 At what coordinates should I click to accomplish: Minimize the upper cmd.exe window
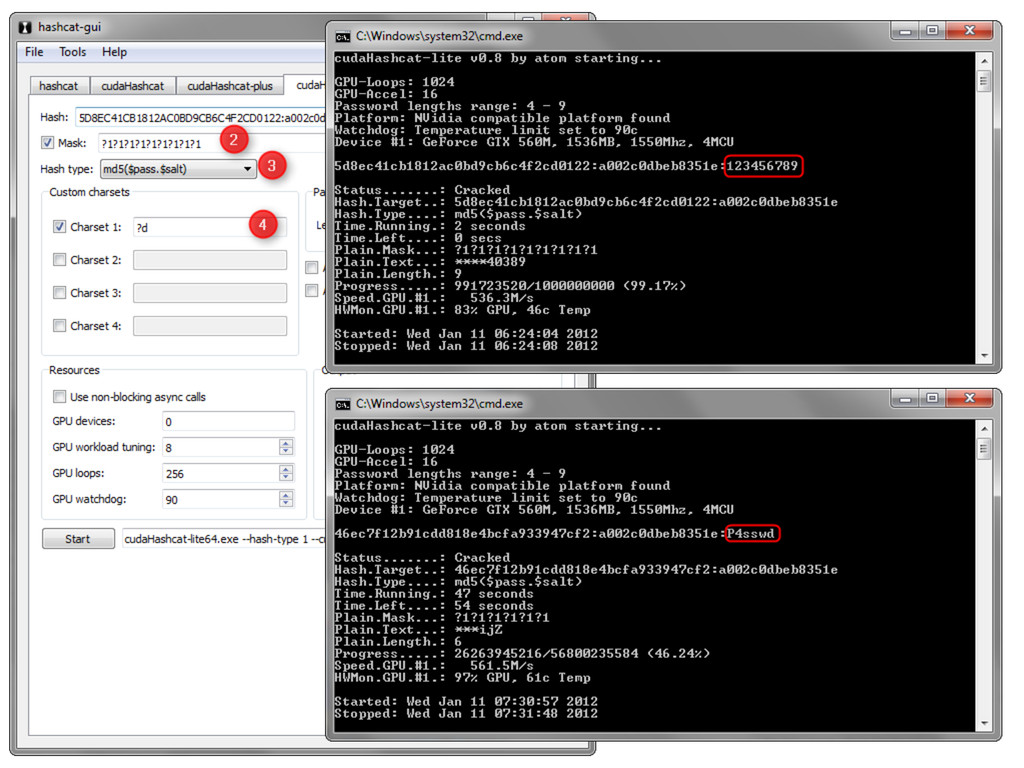[905, 31]
